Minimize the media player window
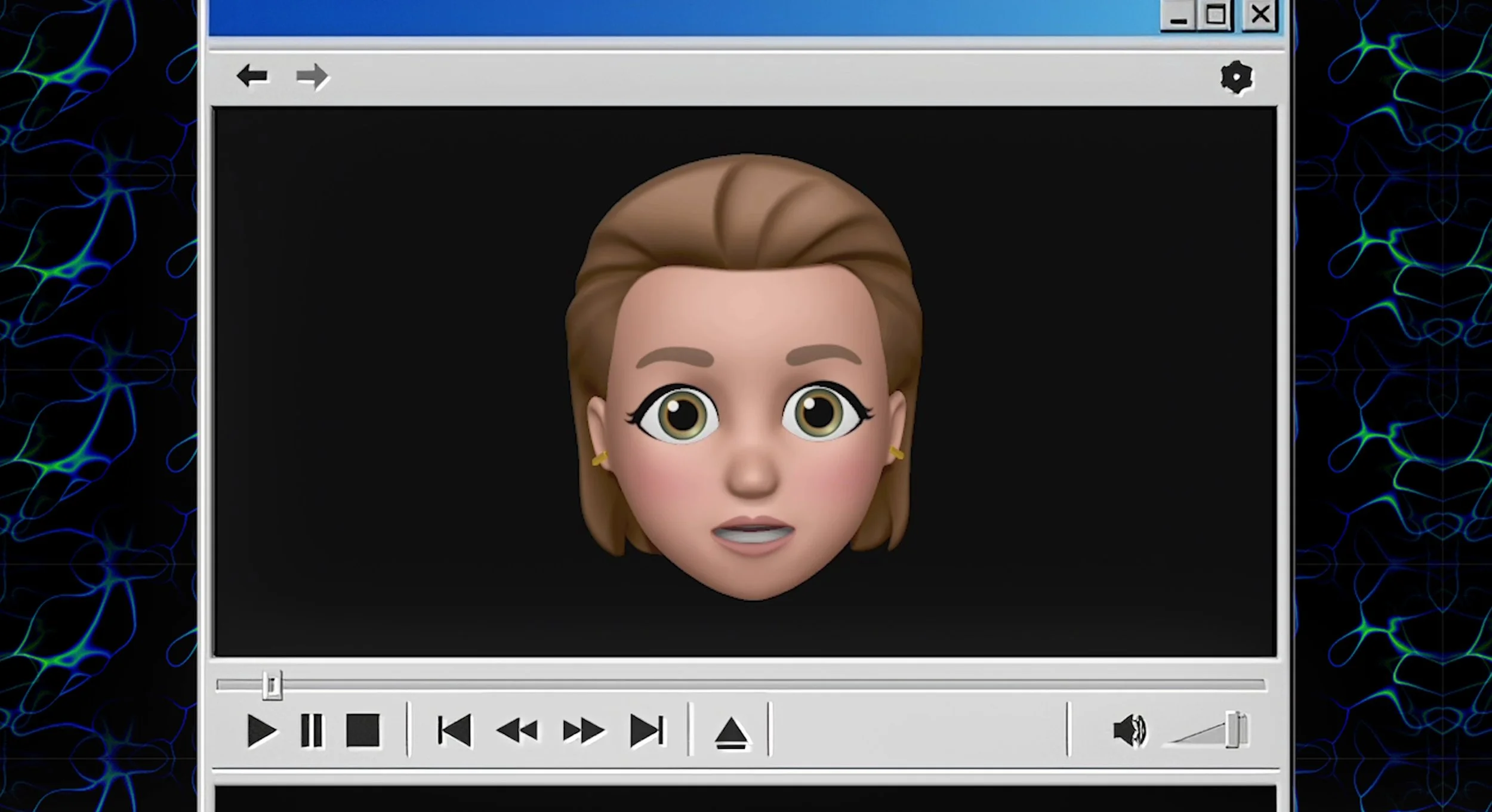Screen dimensions: 1492x812 click(x=1178, y=16)
